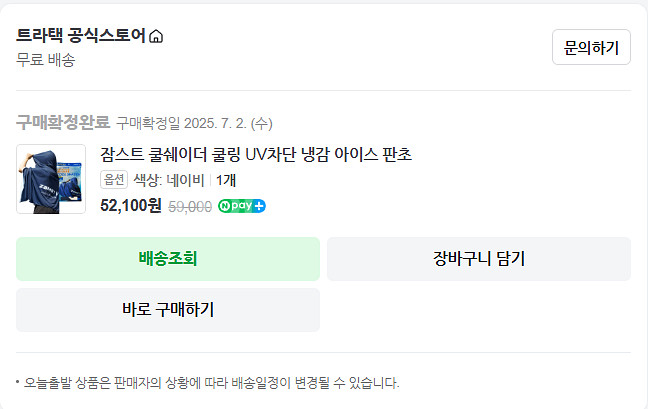The height and width of the screenshot is (409, 648).
Task: Add item with 장바구니 담기 button
Action: (478, 259)
